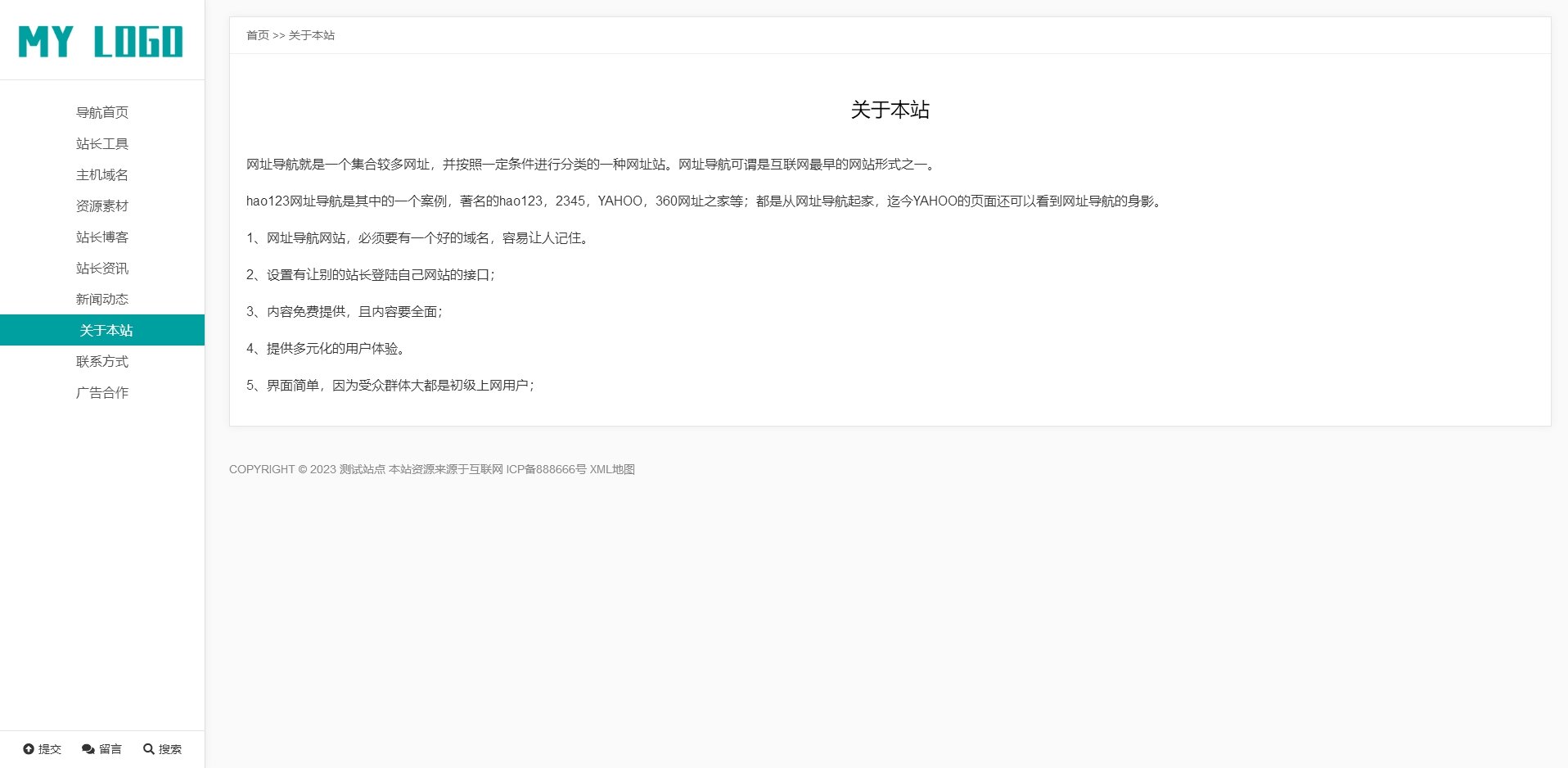Click the MY LOGO site logo
This screenshot has width=1568, height=768.
pyautogui.click(x=101, y=40)
